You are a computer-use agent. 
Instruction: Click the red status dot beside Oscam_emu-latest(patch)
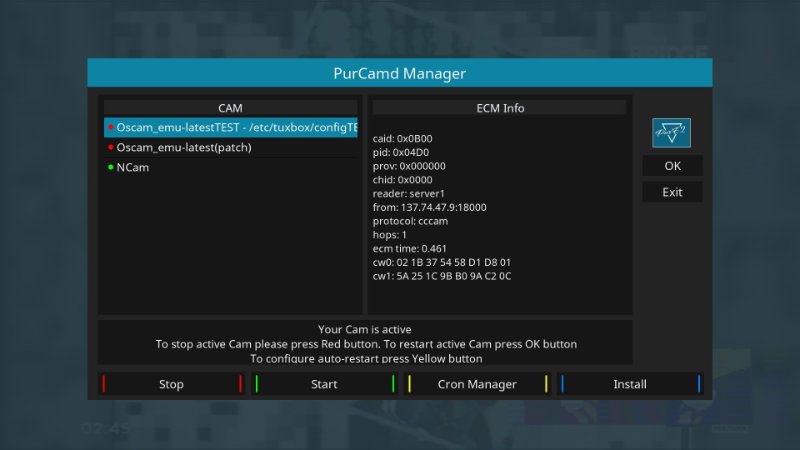[111, 147]
